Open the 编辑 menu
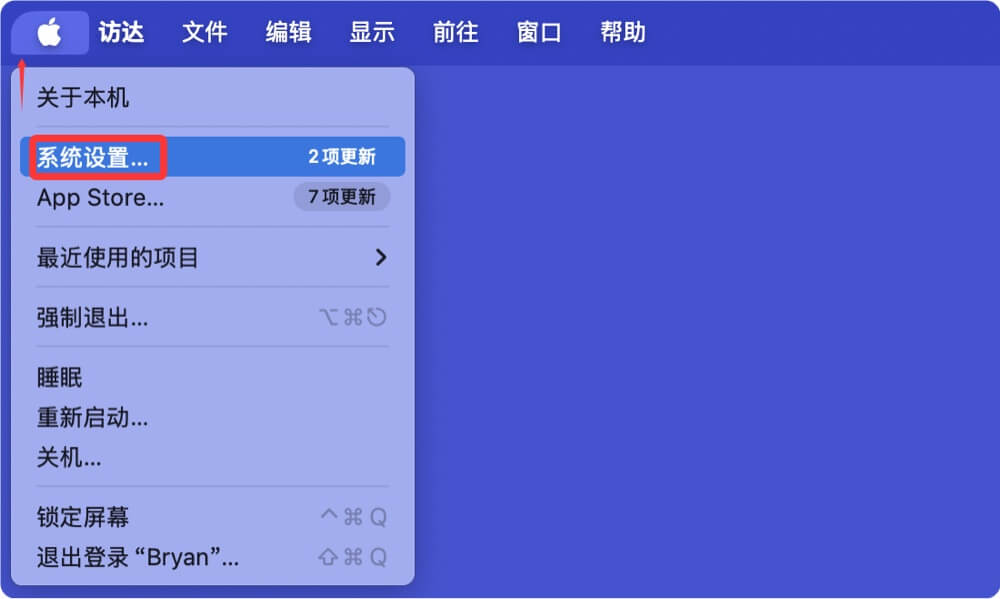The image size is (1000, 599). [289, 32]
